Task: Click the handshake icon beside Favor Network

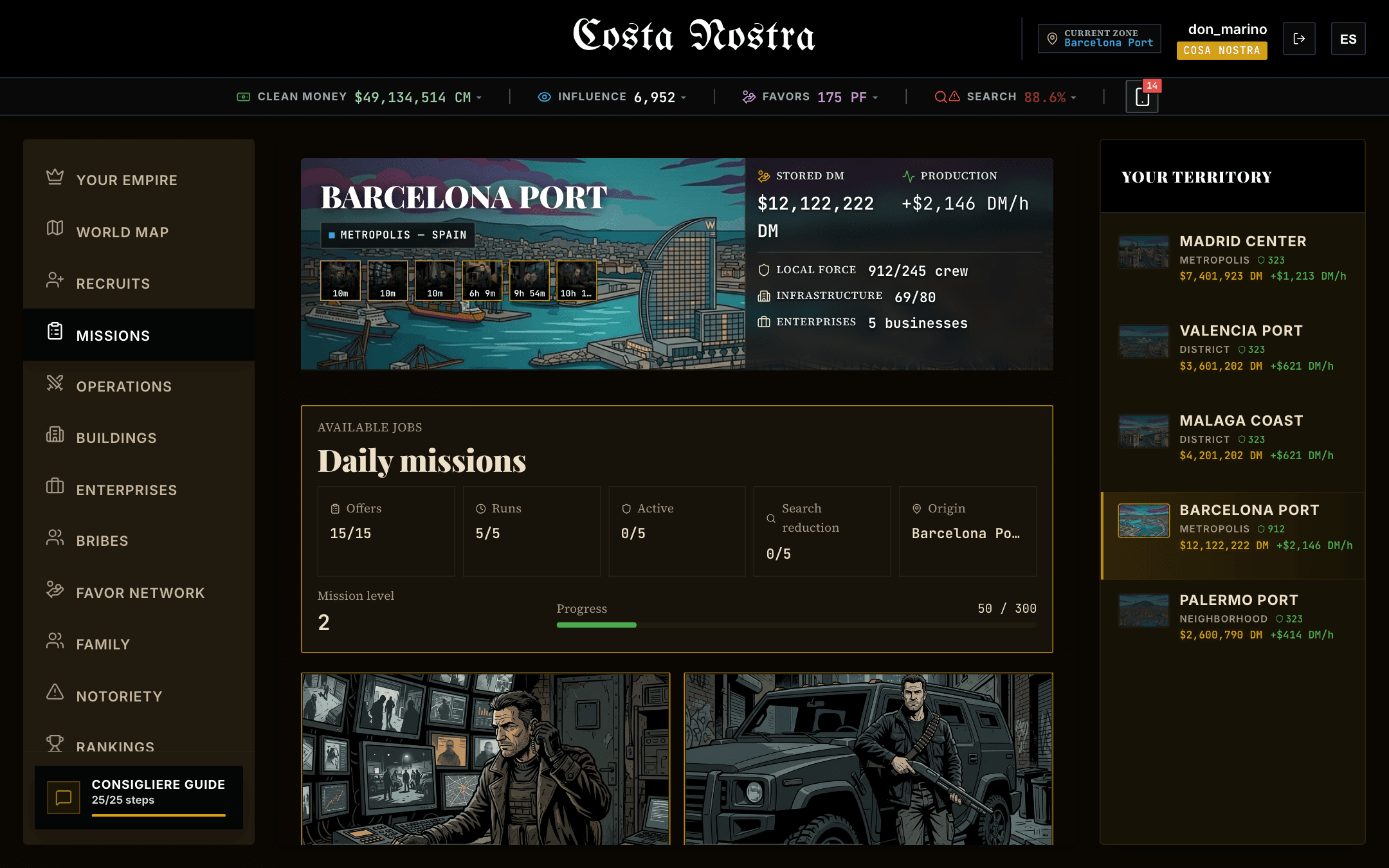Action: 55,589
